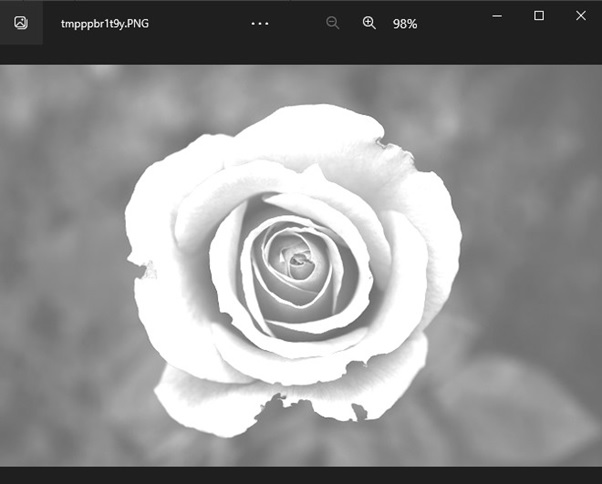
Task: Click the spiral center of the rose
Action: point(298,260)
